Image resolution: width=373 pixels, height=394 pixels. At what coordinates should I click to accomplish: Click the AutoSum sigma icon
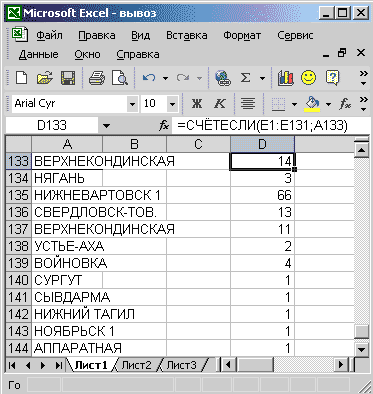pyautogui.click(x=245, y=78)
